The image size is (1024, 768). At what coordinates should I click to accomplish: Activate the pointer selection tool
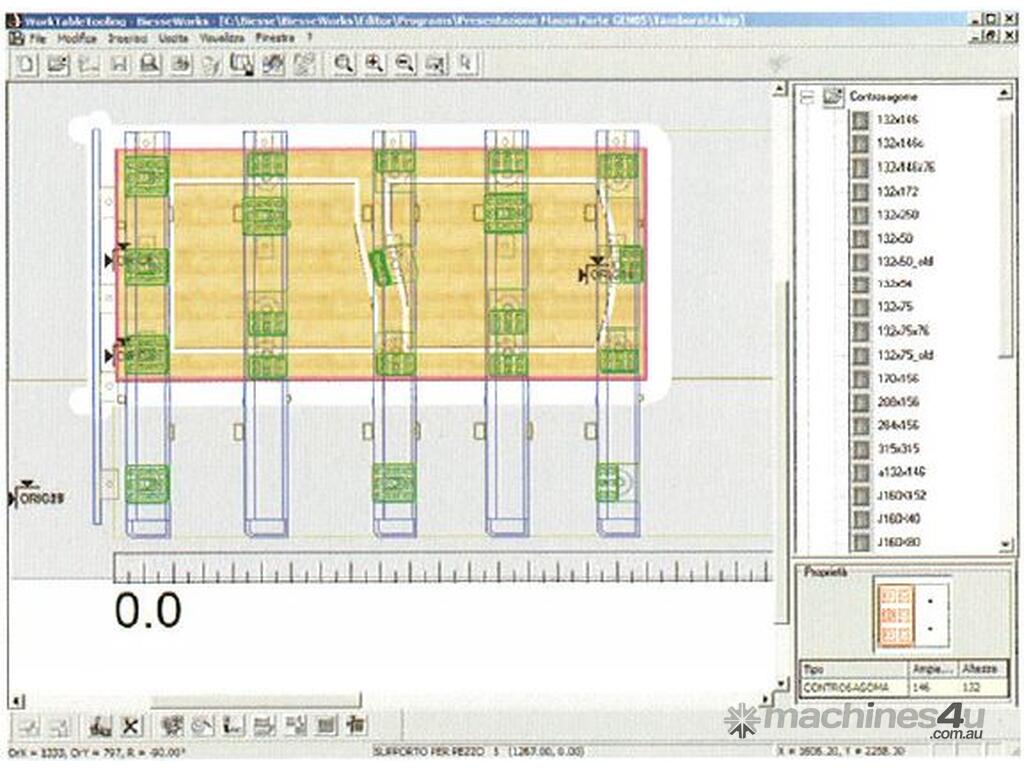(x=465, y=64)
